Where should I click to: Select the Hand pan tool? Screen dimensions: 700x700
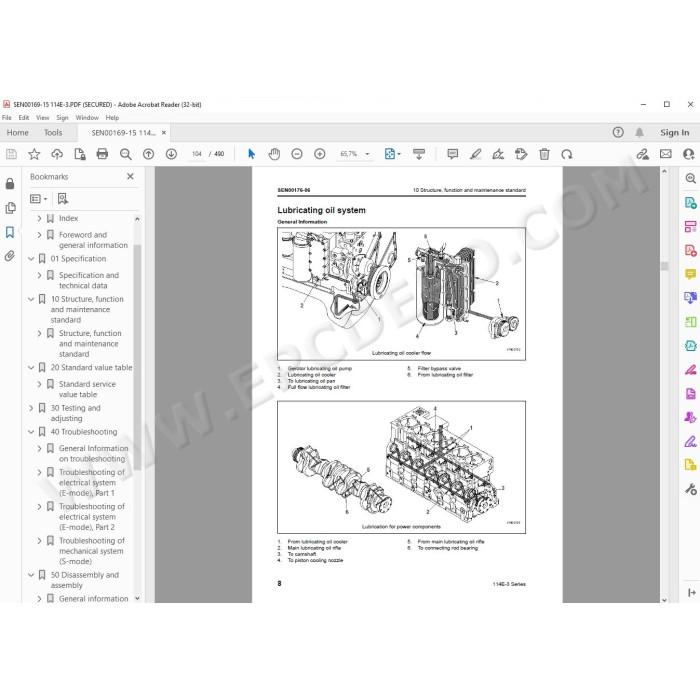[274, 154]
